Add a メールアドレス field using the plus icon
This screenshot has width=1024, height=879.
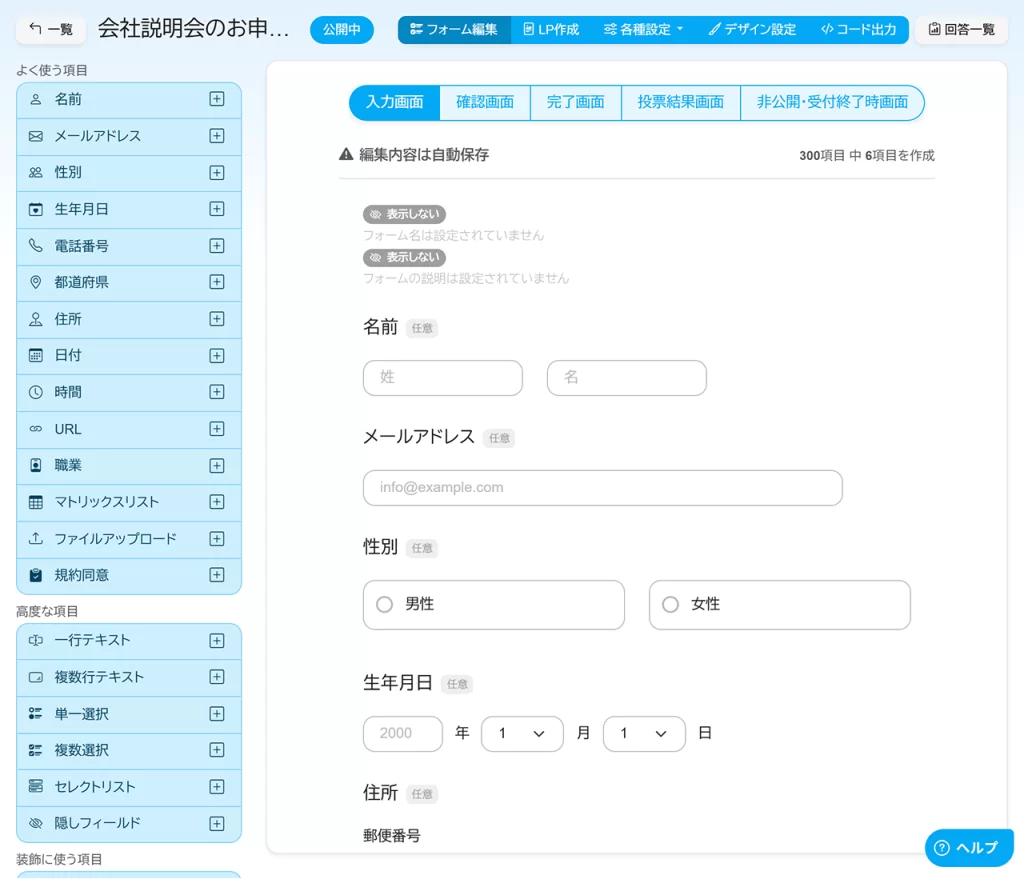216,136
